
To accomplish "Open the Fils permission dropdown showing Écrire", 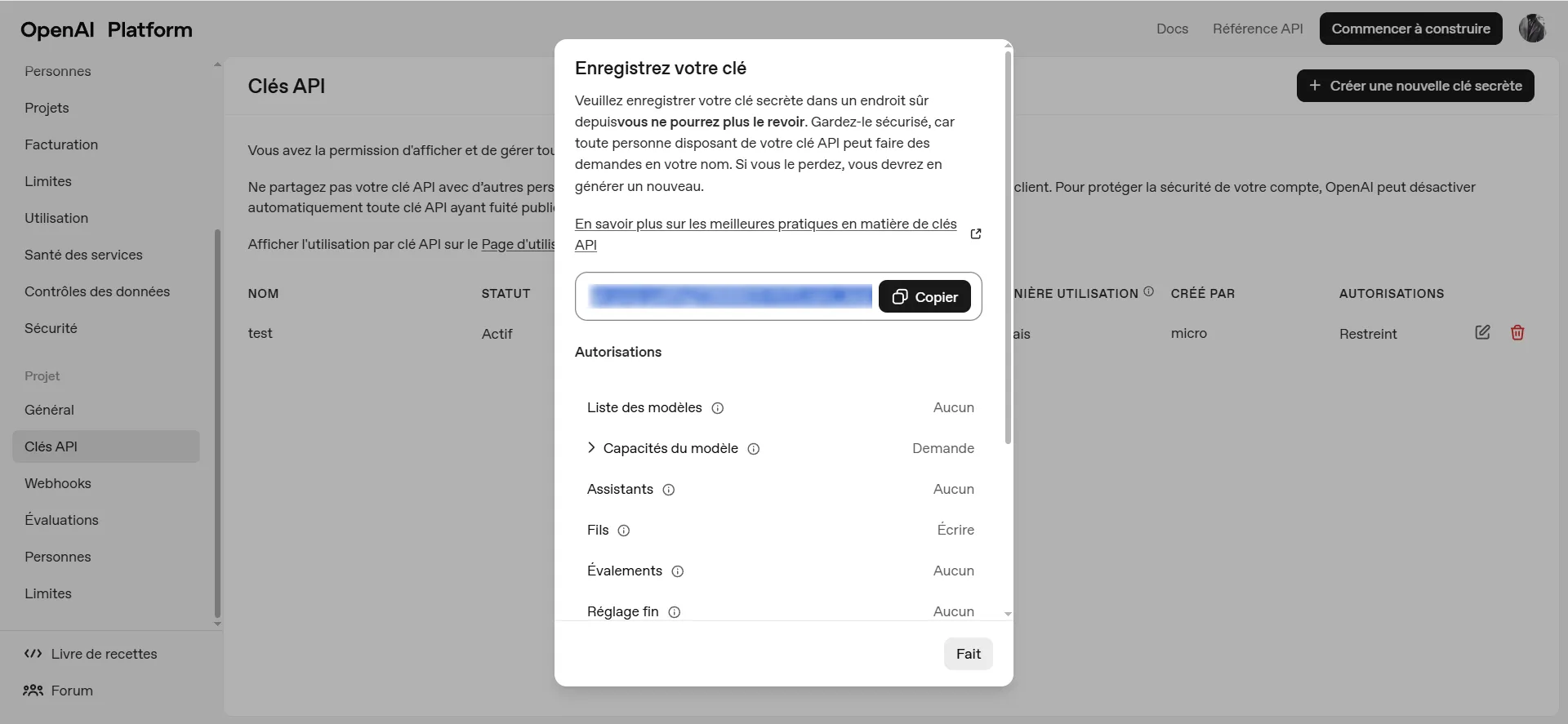I will (955, 530).
